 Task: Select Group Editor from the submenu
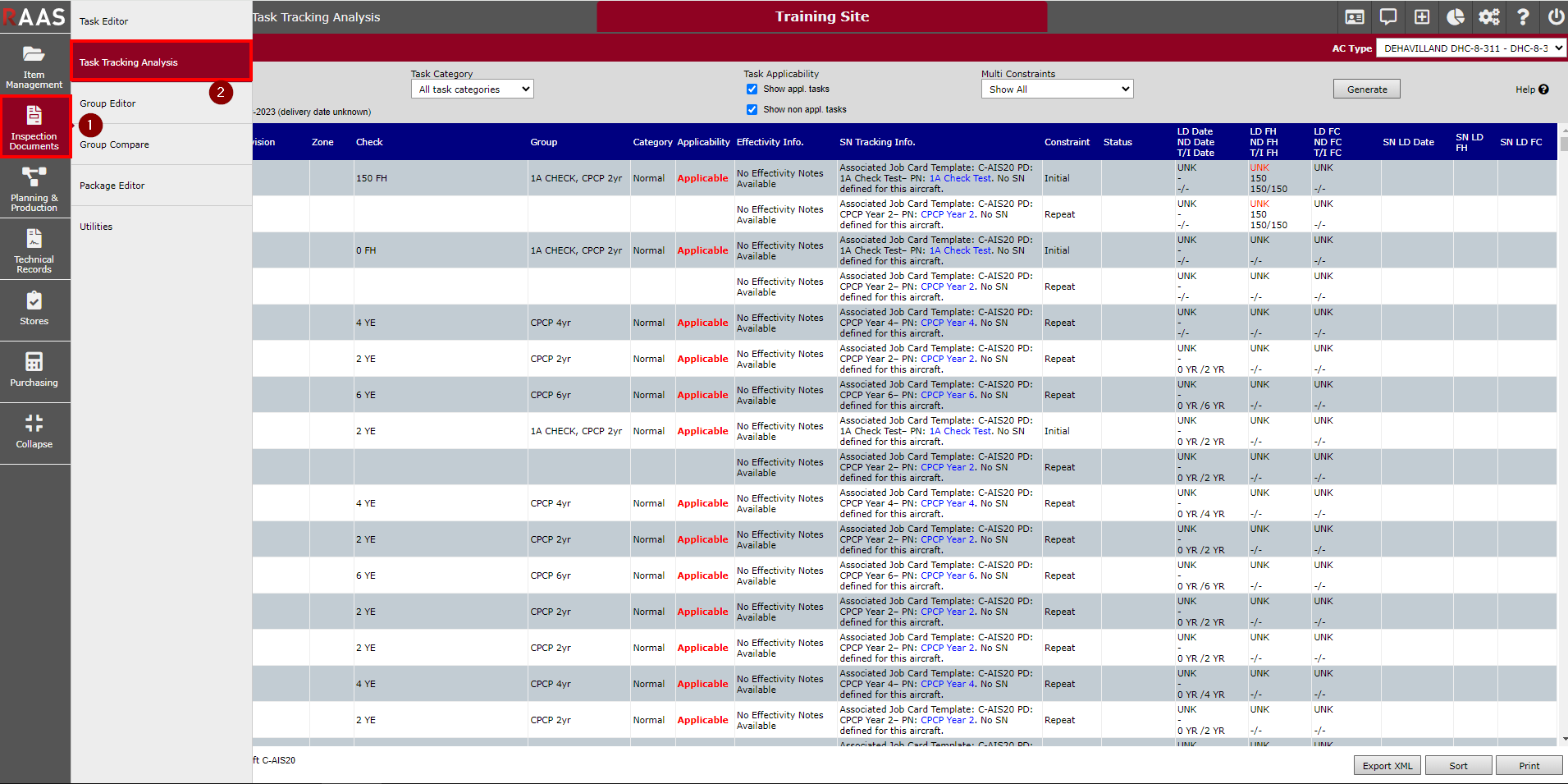(107, 103)
